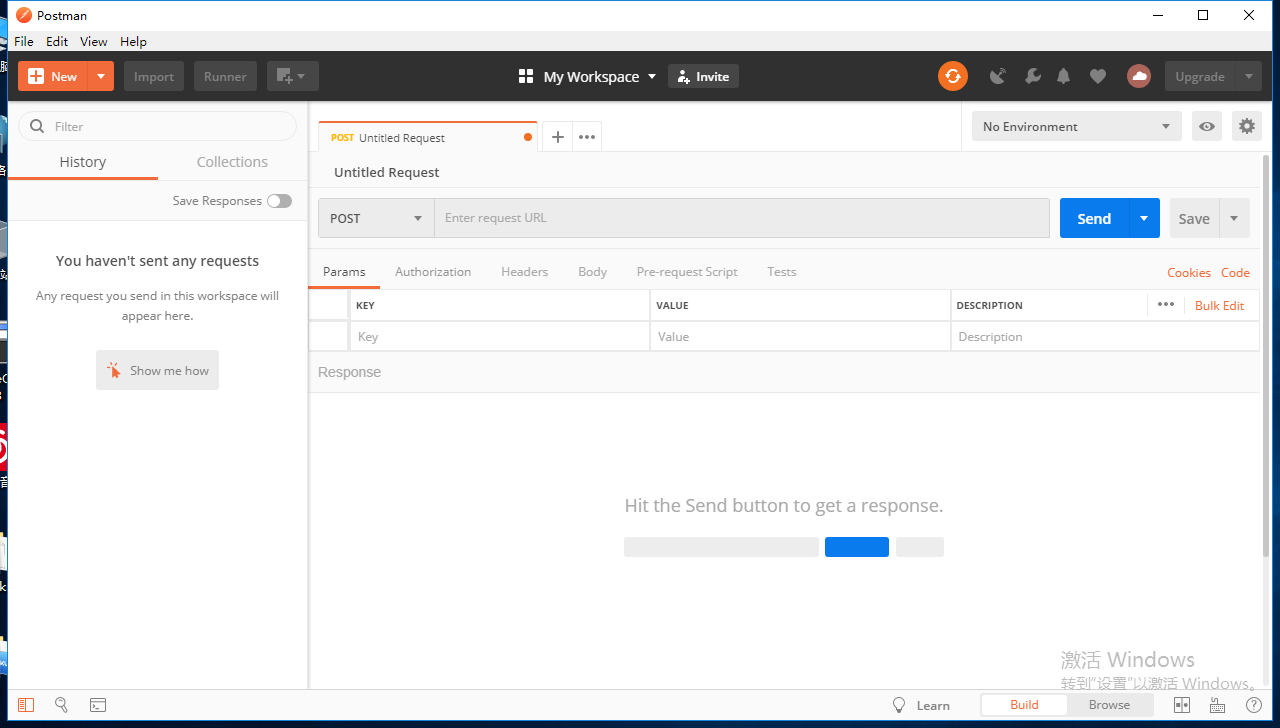Click the request pane vertical scrollbar
Image resolution: width=1280 pixels, height=728 pixels.
click(1267, 355)
